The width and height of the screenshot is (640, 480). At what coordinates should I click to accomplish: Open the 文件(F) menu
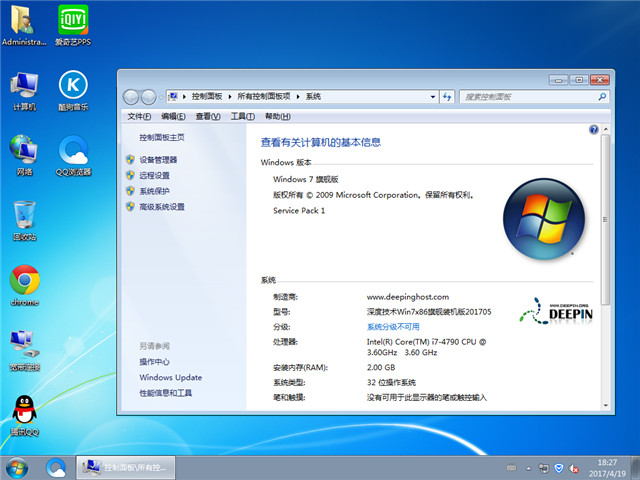pos(139,117)
